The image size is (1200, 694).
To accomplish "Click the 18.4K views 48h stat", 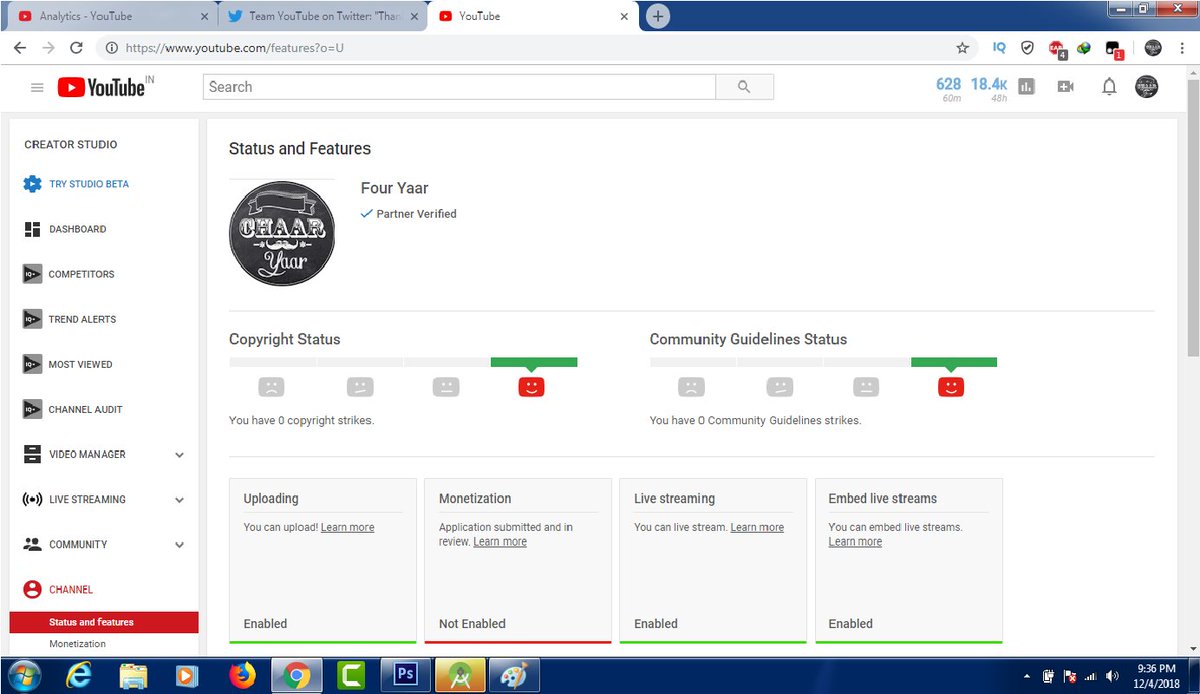I will (x=989, y=89).
